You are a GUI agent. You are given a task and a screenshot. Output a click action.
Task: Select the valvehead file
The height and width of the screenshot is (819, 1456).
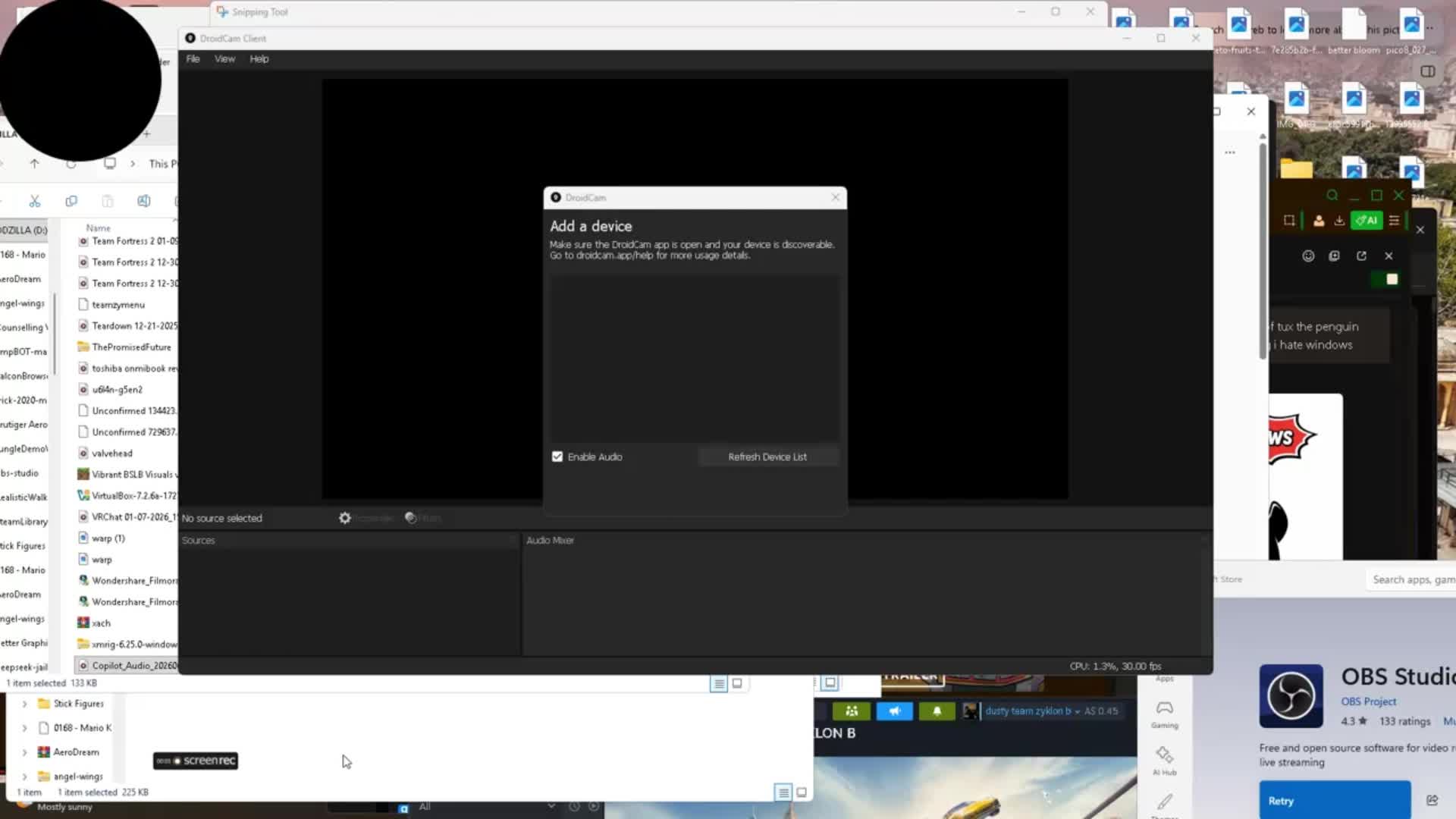(112, 453)
